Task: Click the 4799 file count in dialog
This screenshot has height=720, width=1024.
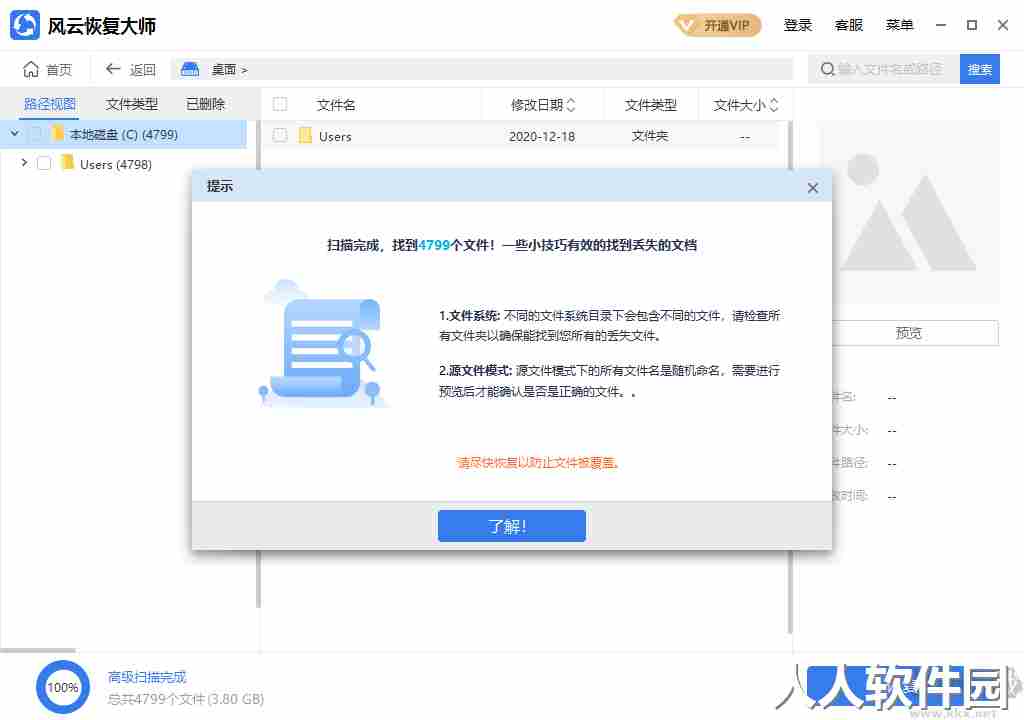Action: 434,245
